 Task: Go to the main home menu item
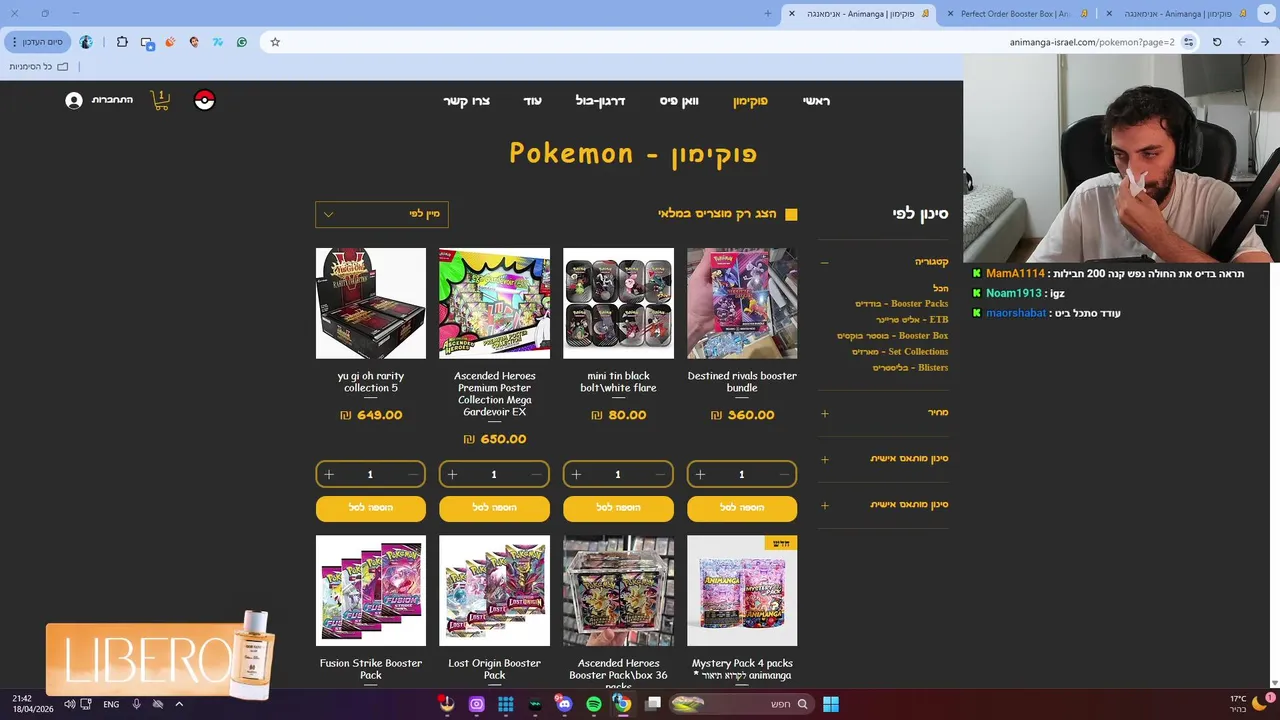click(816, 101)
